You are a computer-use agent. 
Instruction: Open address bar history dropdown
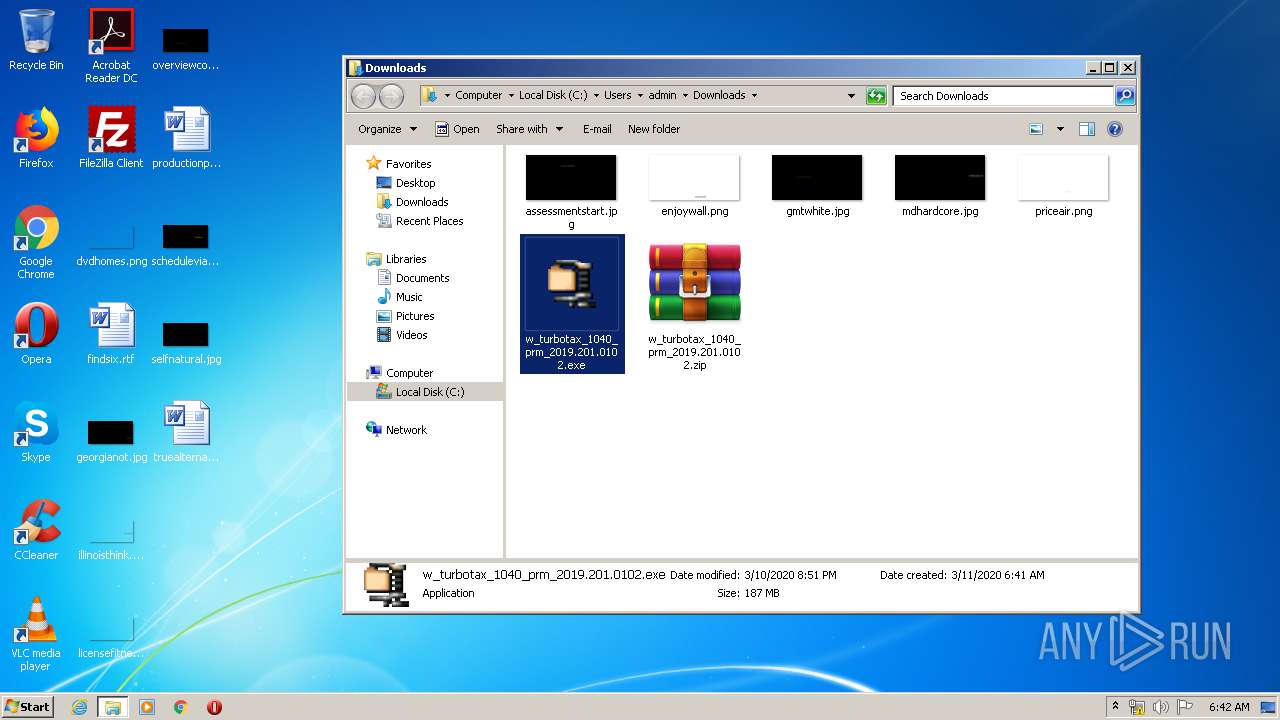(x=851, y=96)
